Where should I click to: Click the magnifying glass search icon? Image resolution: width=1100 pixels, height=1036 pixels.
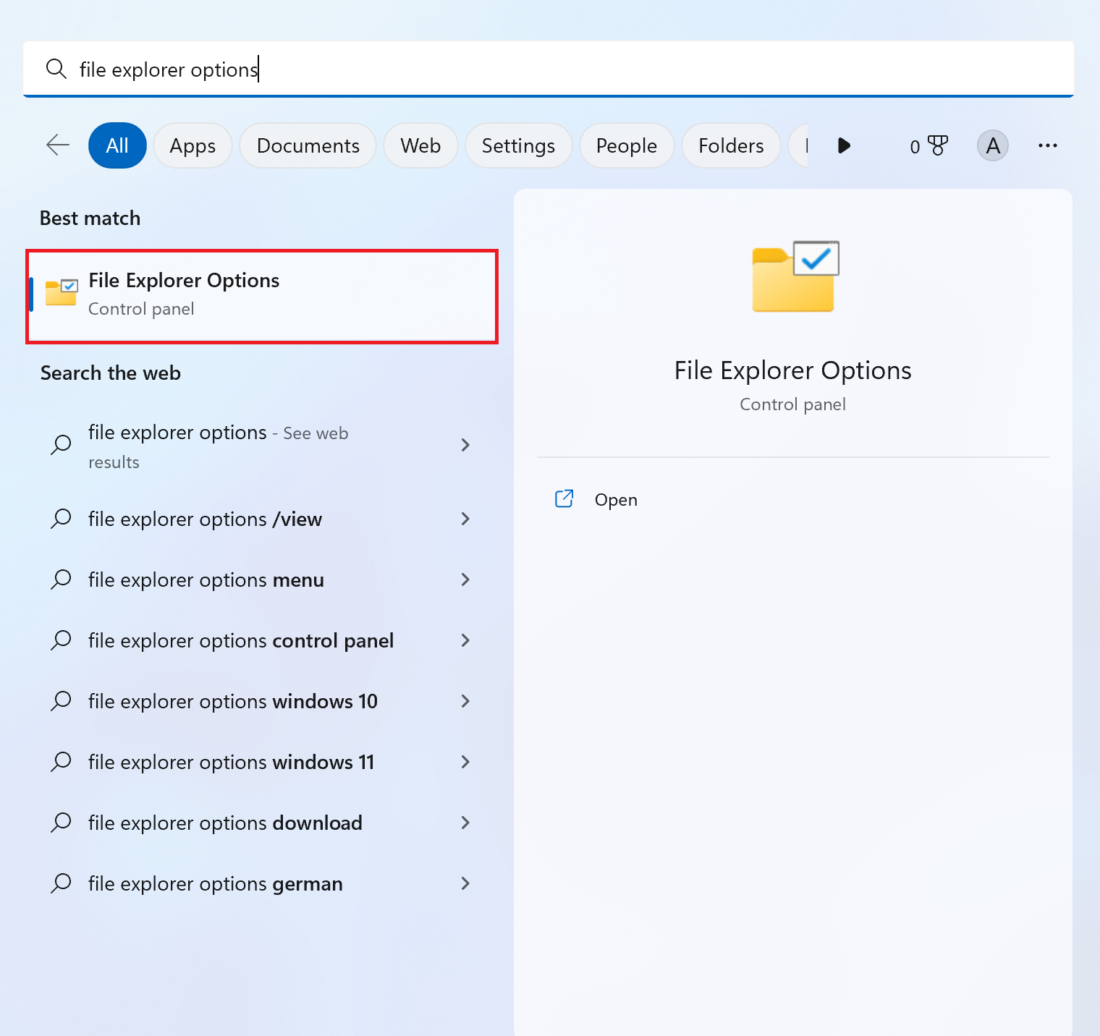[x=56, y=69]
